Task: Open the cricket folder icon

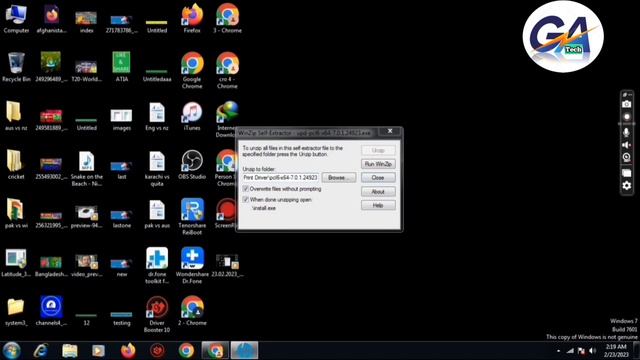Action: click(x=16, y=165)
